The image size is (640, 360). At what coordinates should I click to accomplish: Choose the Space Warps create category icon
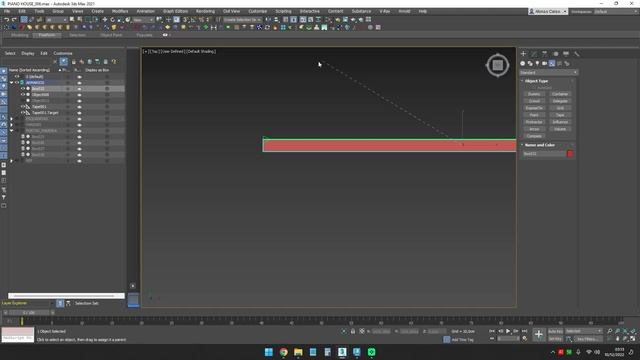(x=559, y=63)
